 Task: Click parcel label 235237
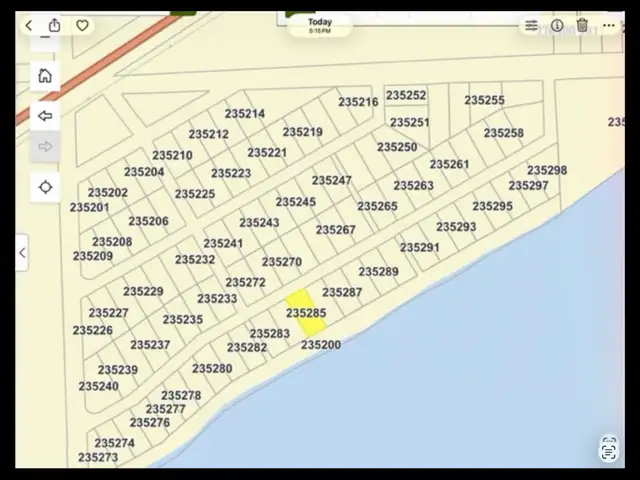point(150,345)
